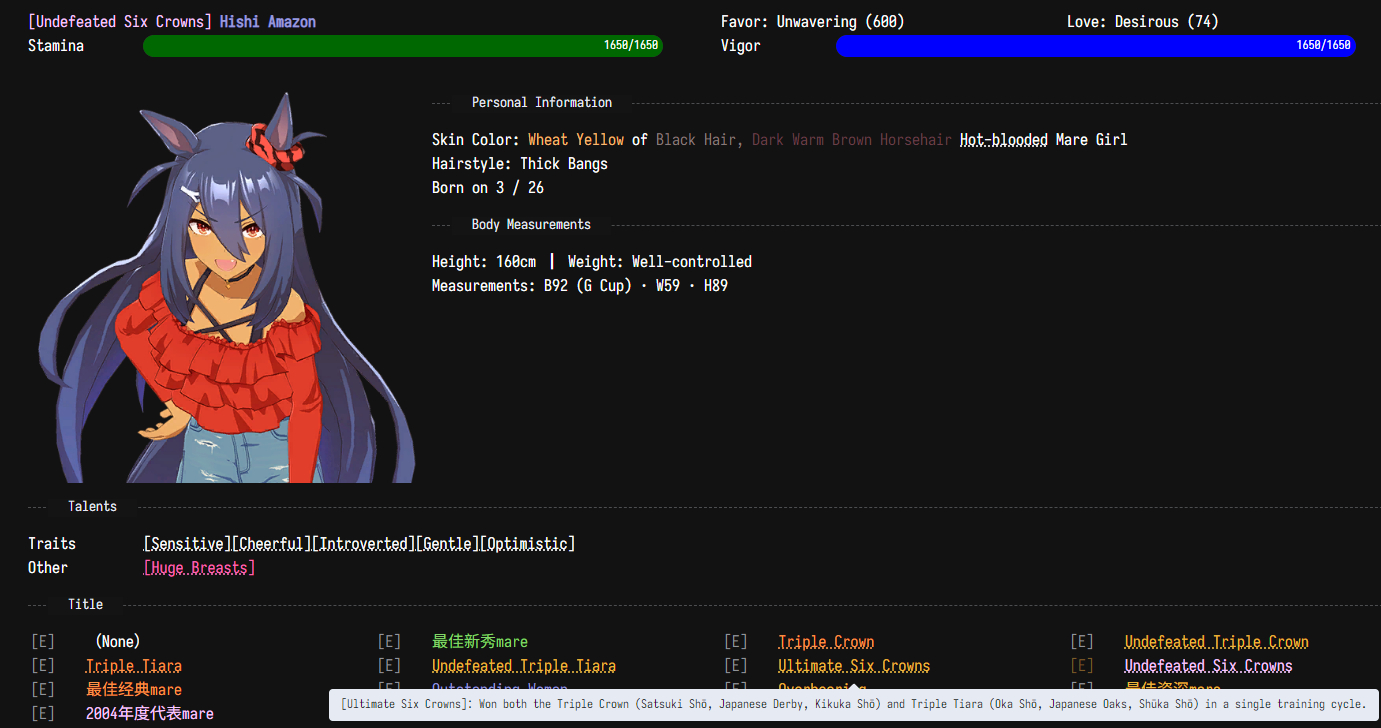Click the Ultimate Six Crowns tooltip description
The image size is (1381, 728).
coord(853,704)
